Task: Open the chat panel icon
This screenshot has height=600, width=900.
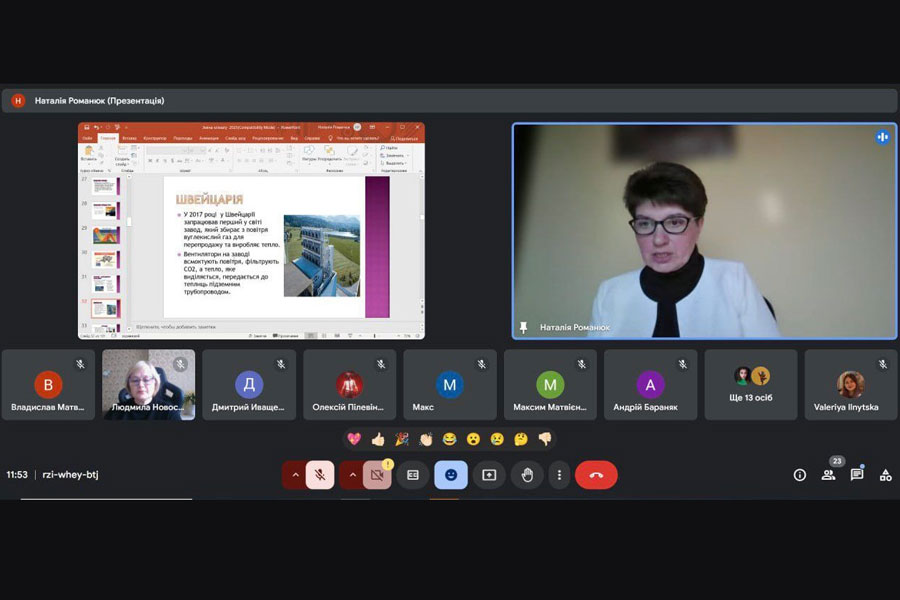Action: (857, 475)
